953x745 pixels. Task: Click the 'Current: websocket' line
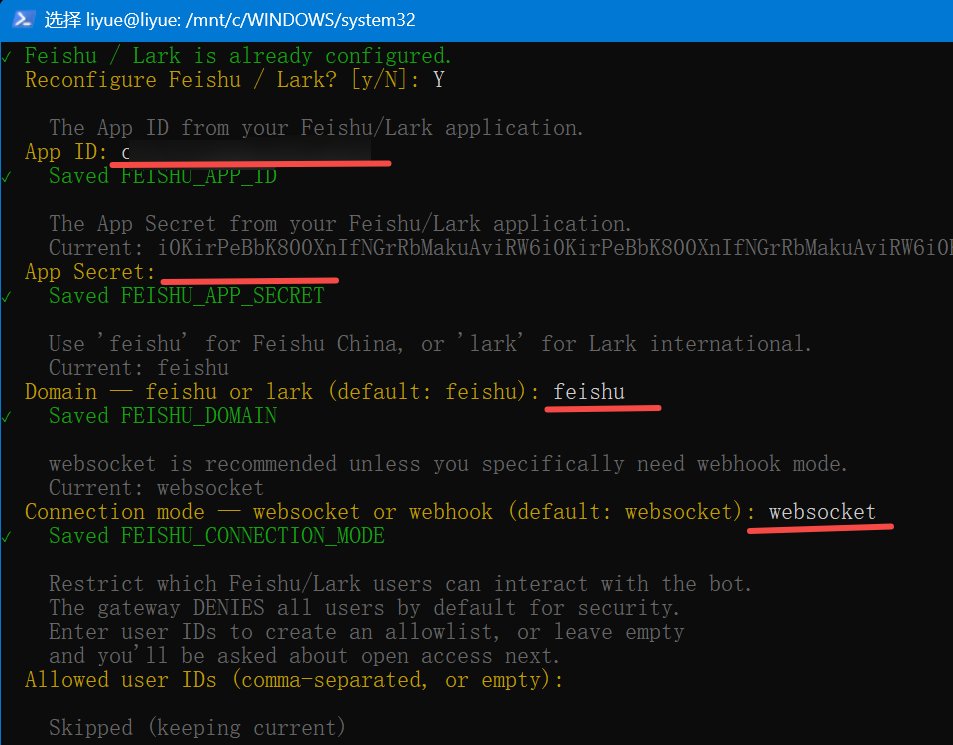[x=156, y=488]
